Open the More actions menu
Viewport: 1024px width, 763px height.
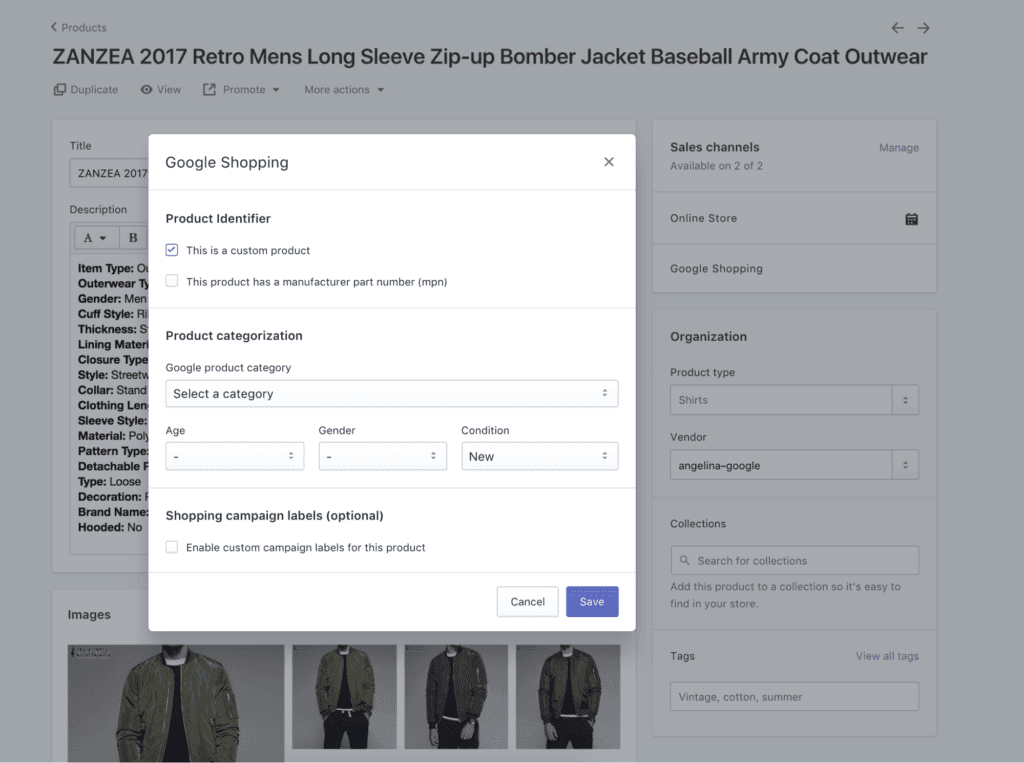344,89
